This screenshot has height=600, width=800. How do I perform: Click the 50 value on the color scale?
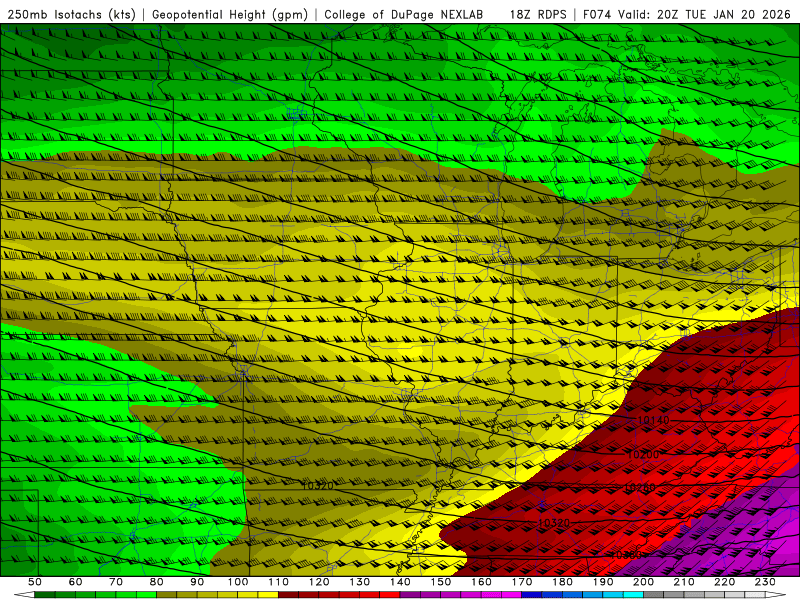(x=35, y=582)
